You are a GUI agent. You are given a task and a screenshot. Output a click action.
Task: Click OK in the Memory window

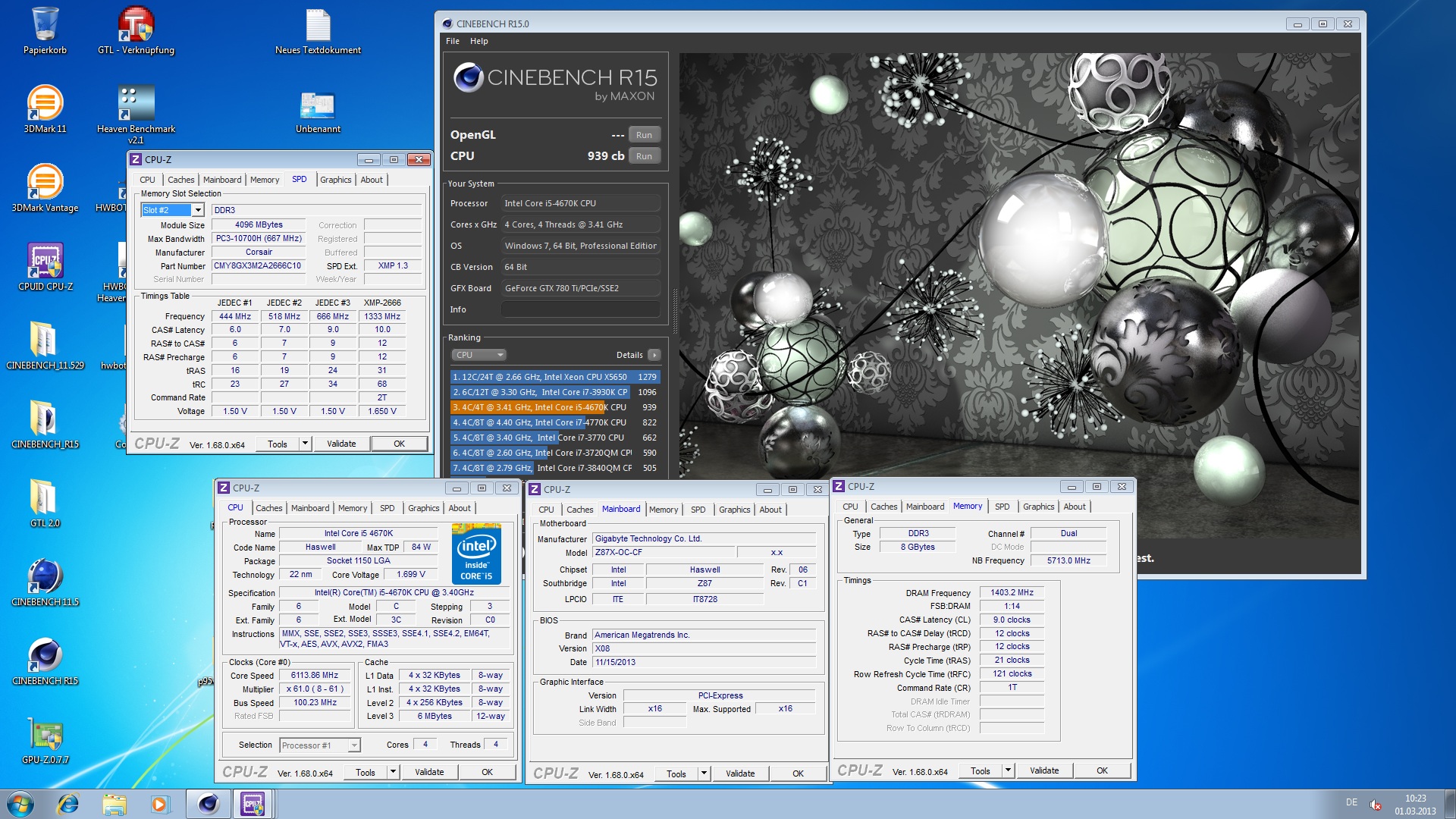(x=1102, y=770)
